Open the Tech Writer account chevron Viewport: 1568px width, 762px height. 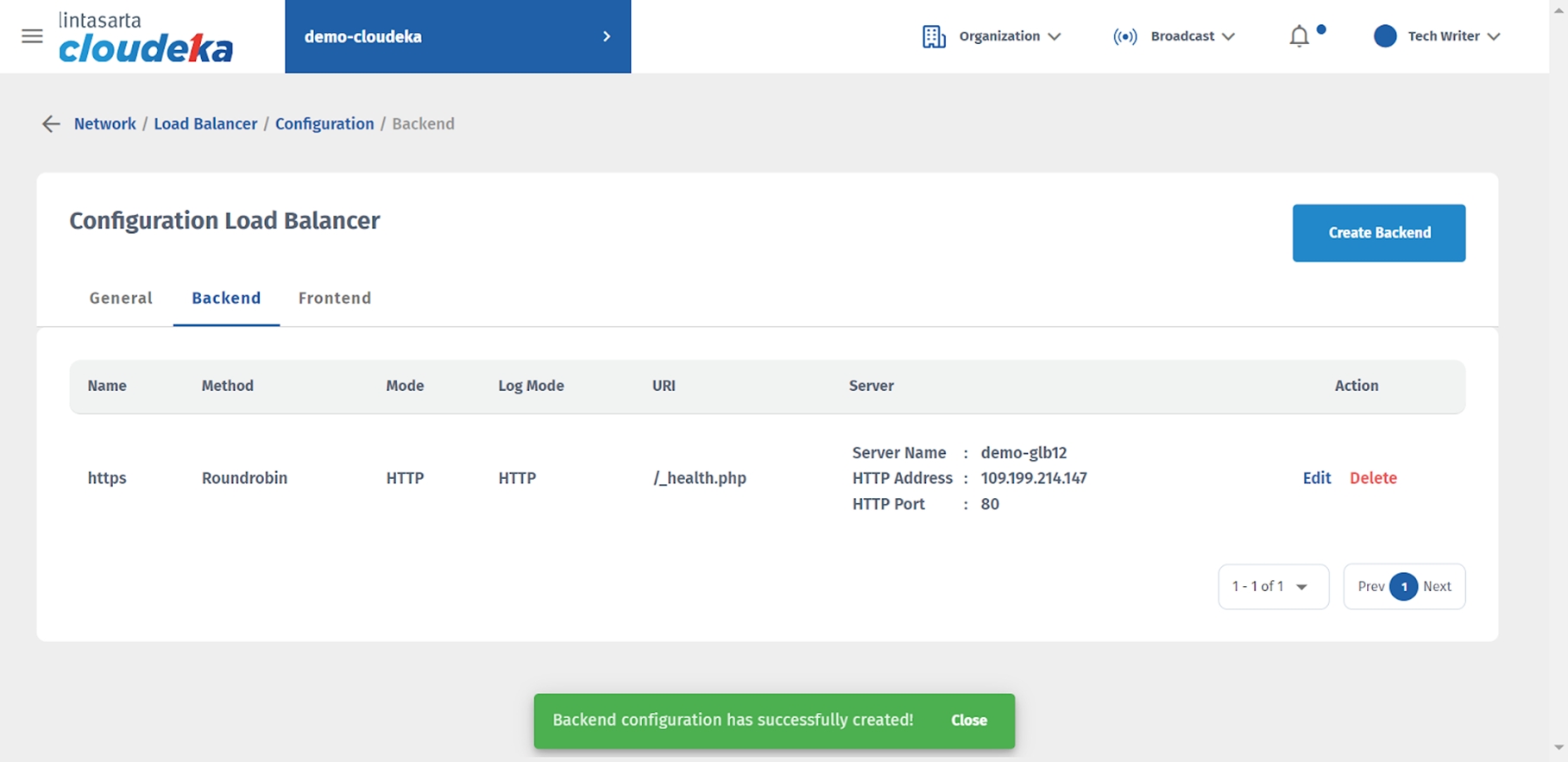[x=1494, y=36]
